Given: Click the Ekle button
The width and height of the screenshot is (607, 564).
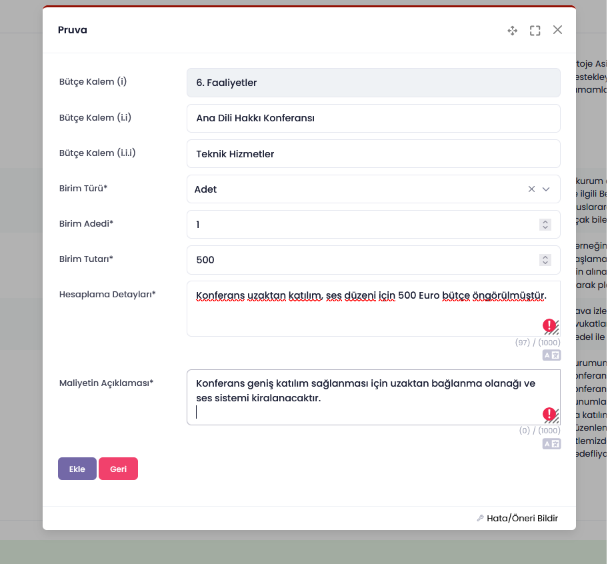Looking at the screenshot, I should pos(77,468).
